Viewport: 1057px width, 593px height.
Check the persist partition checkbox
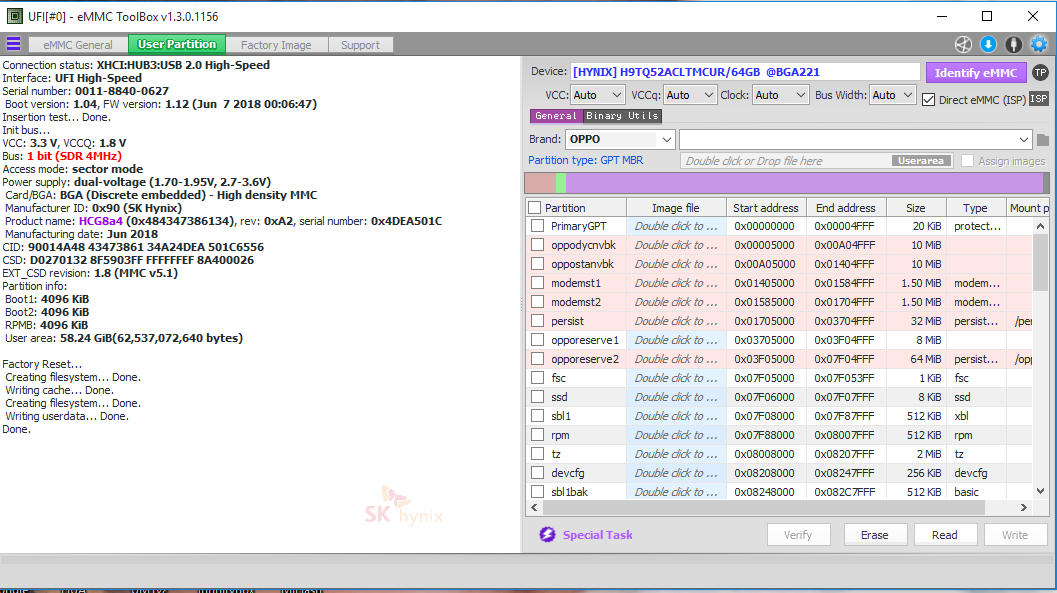[537, 321]
